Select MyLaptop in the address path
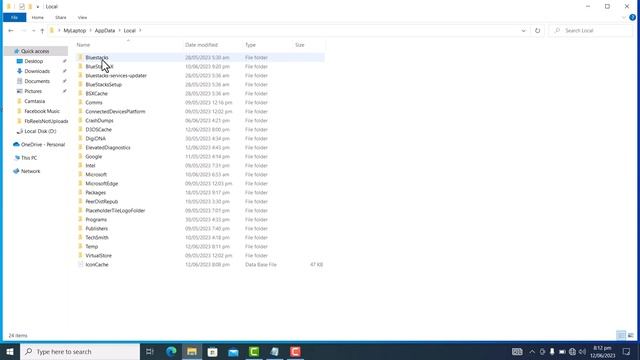 75,31
